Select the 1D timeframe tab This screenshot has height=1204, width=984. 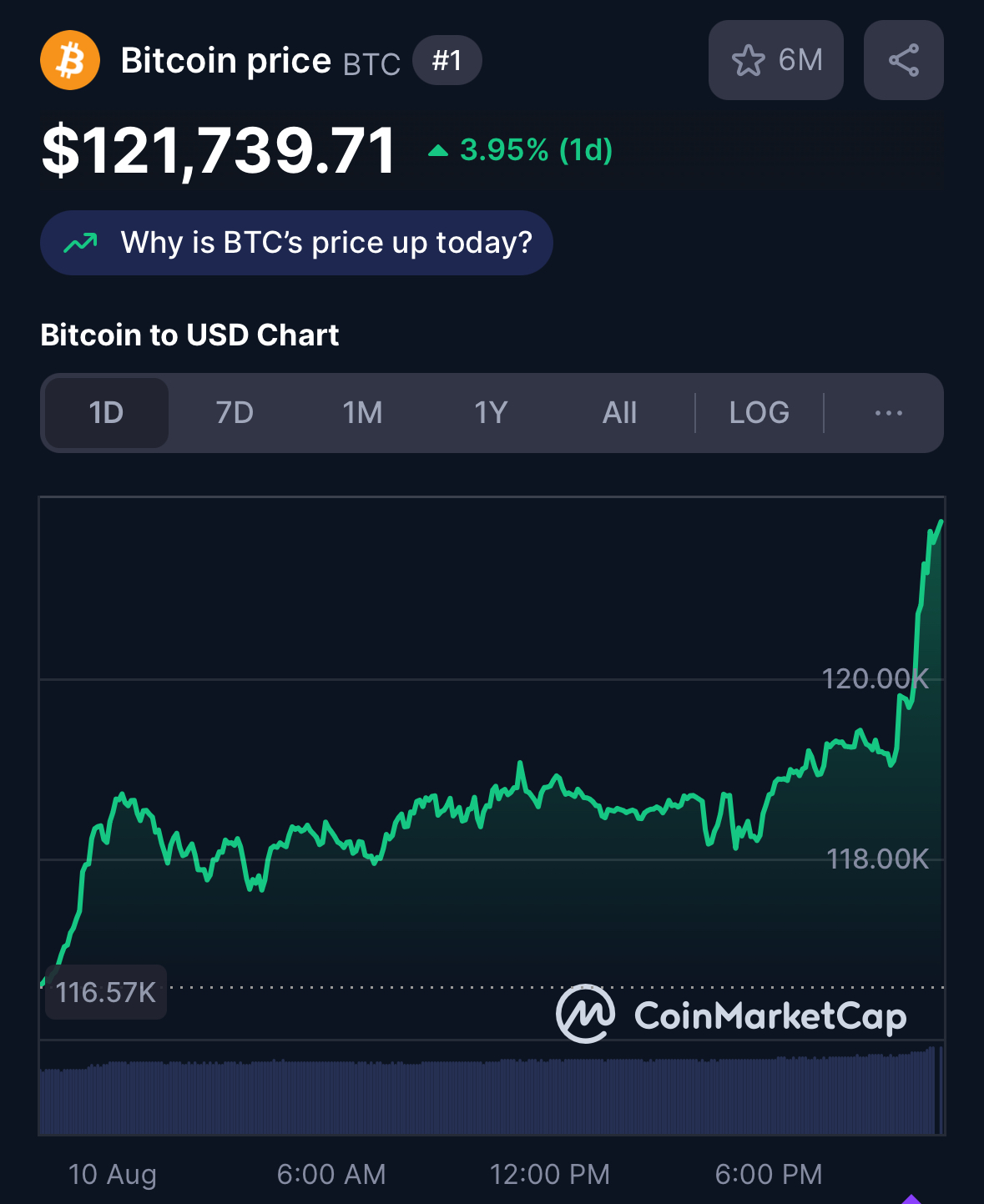point(106,413)
